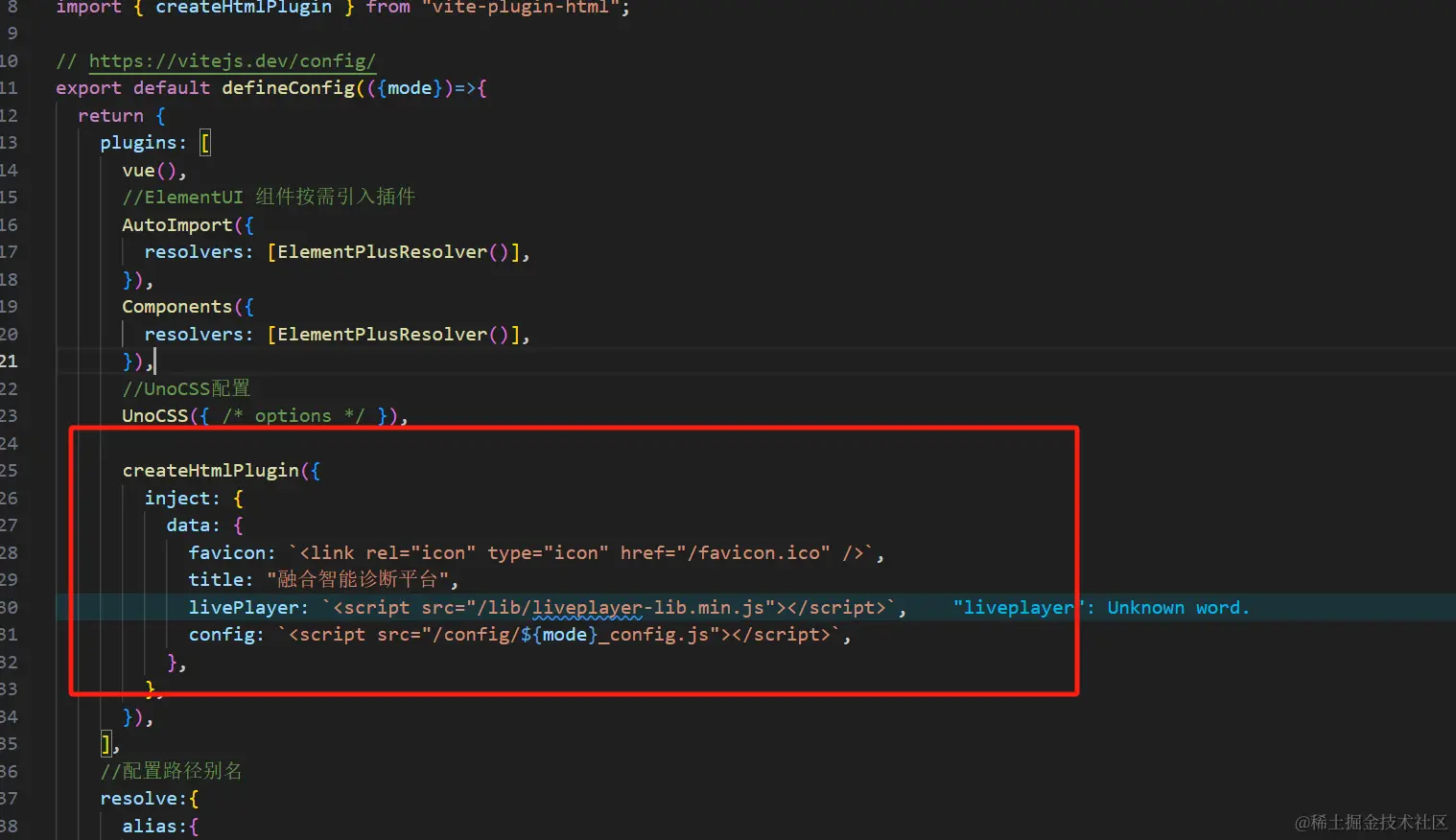Click the 'AutoImport' function call
The height and width of the screenshot is (840, 1456).
point(177,225)
